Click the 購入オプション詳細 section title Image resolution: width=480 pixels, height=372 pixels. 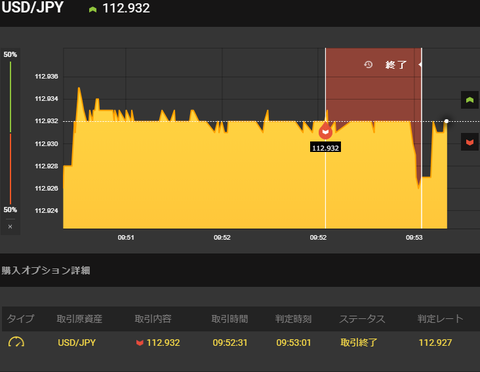tap(46, 270)
